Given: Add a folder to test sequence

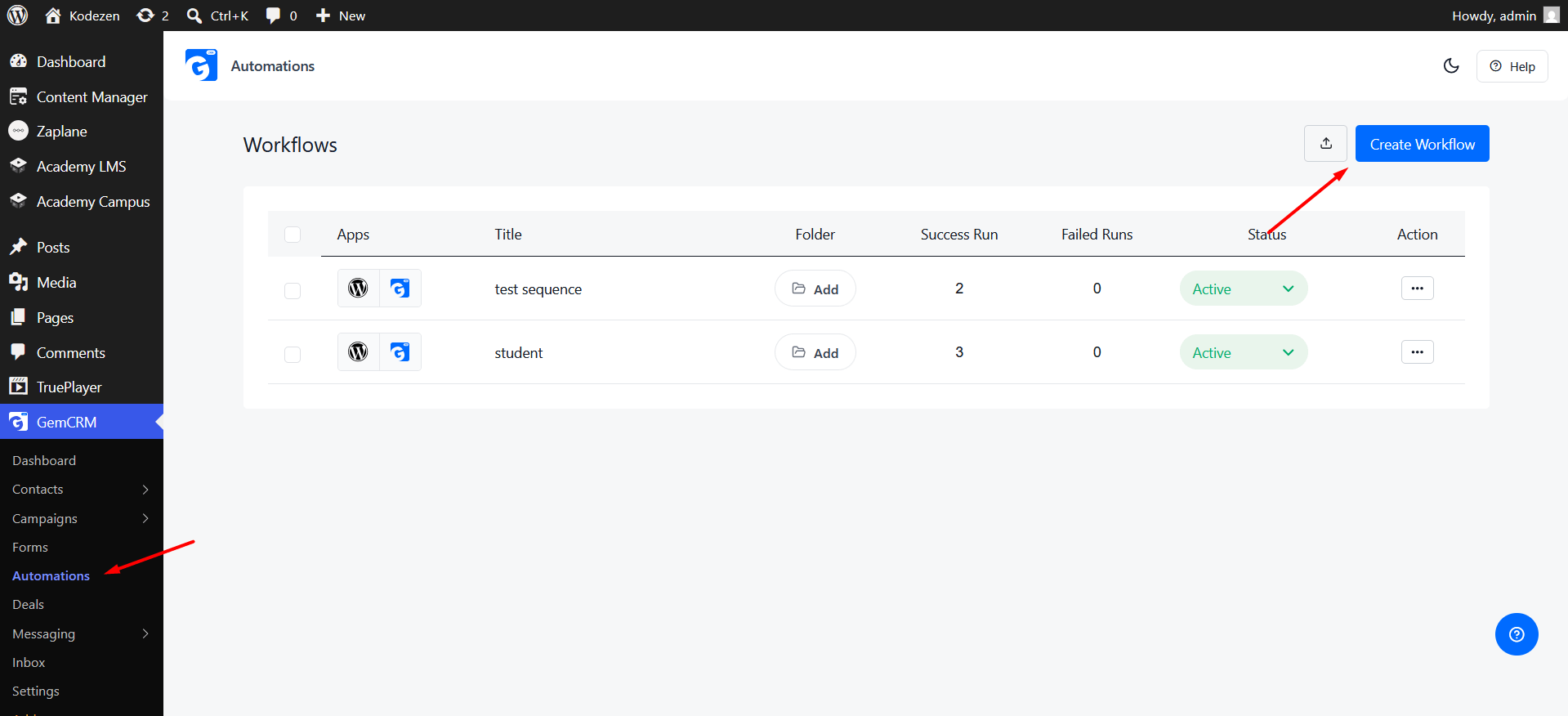Looking at the screenshot, I should (815, 289).
